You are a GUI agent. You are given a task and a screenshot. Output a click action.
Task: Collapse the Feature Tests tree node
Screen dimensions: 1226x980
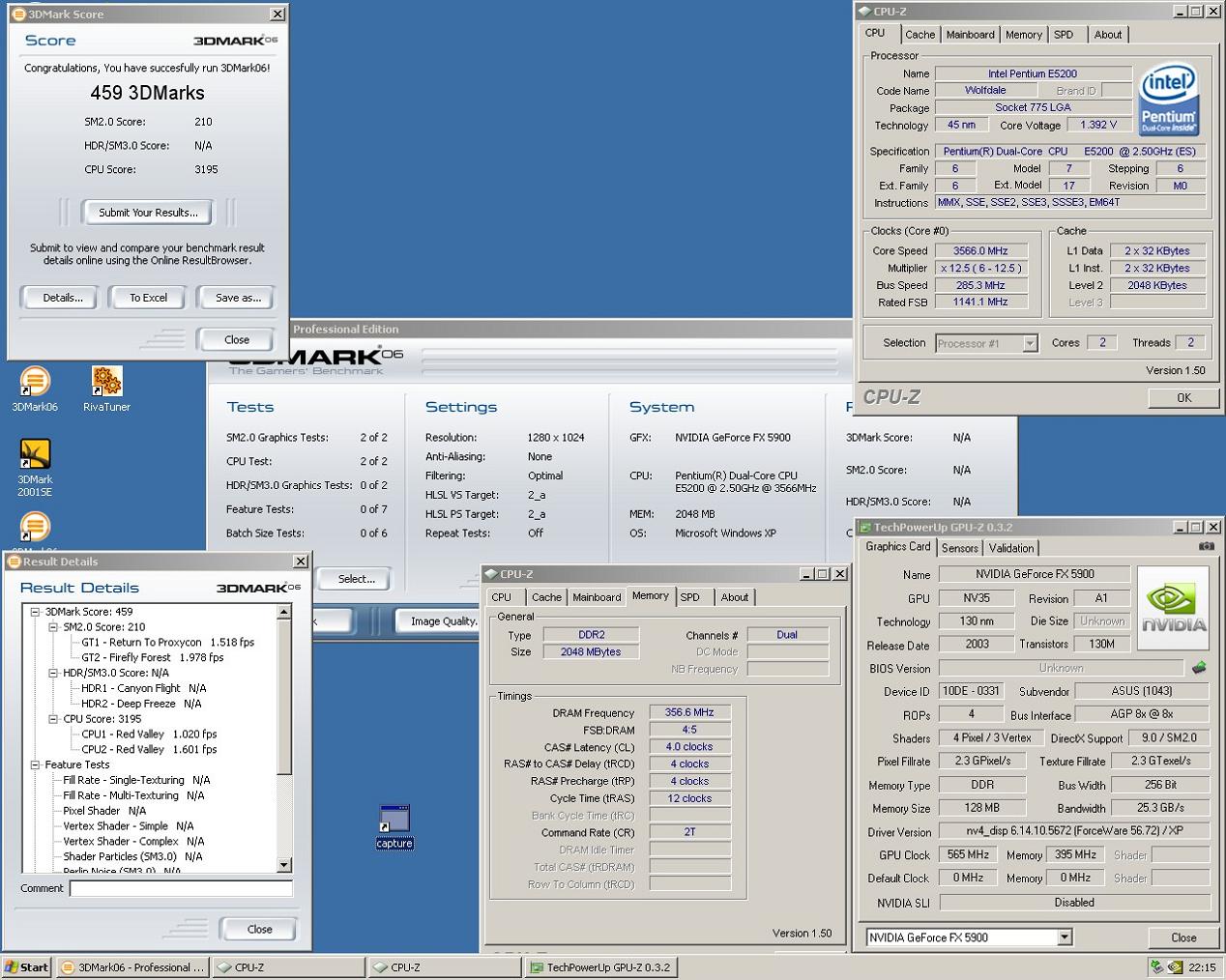coord(35,764)
